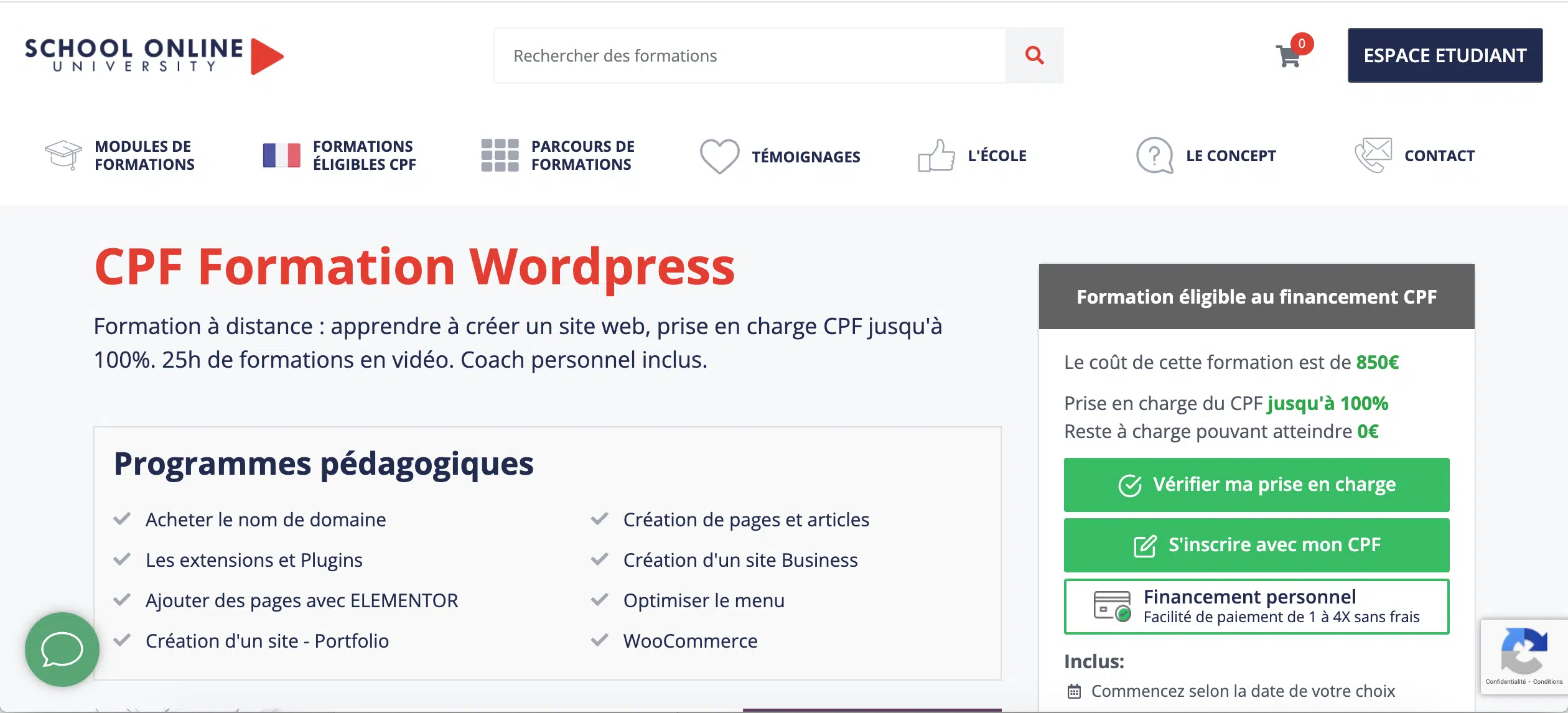This screenshot has height=713, width=1568.
Task: Click the heart Témoignages icon
Action: pyautogui.click(x=719, y=156)
